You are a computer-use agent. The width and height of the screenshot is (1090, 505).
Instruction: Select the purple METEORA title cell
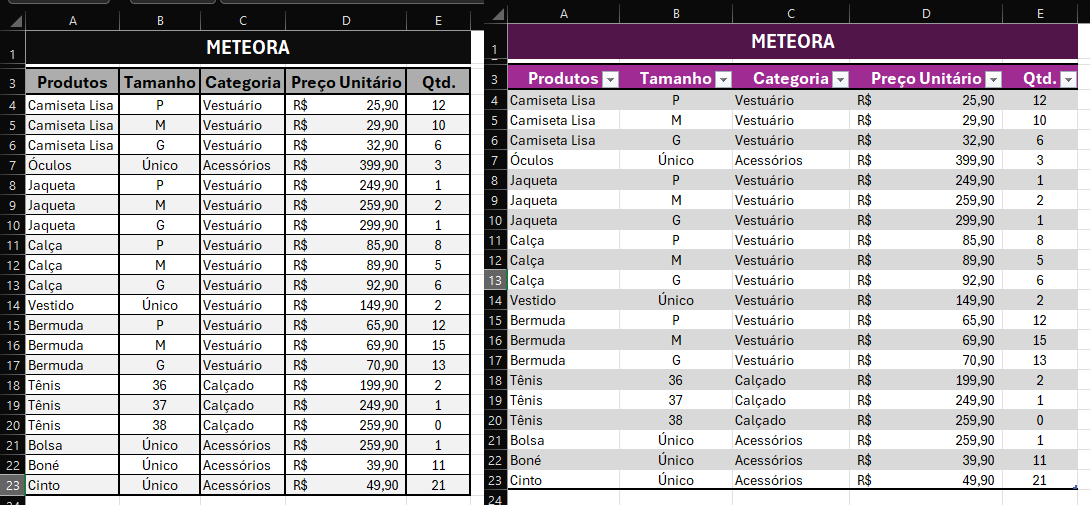pos(792,42)
